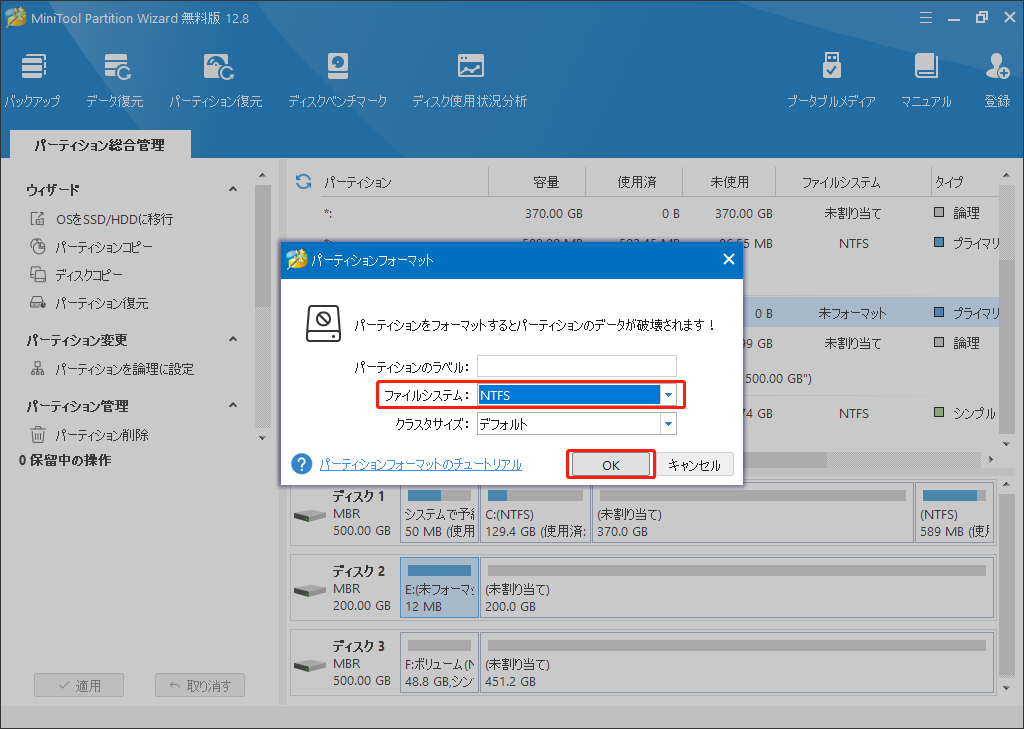Click the 取り消す button
The image size is (1024, 729).
tap(200, 685)
